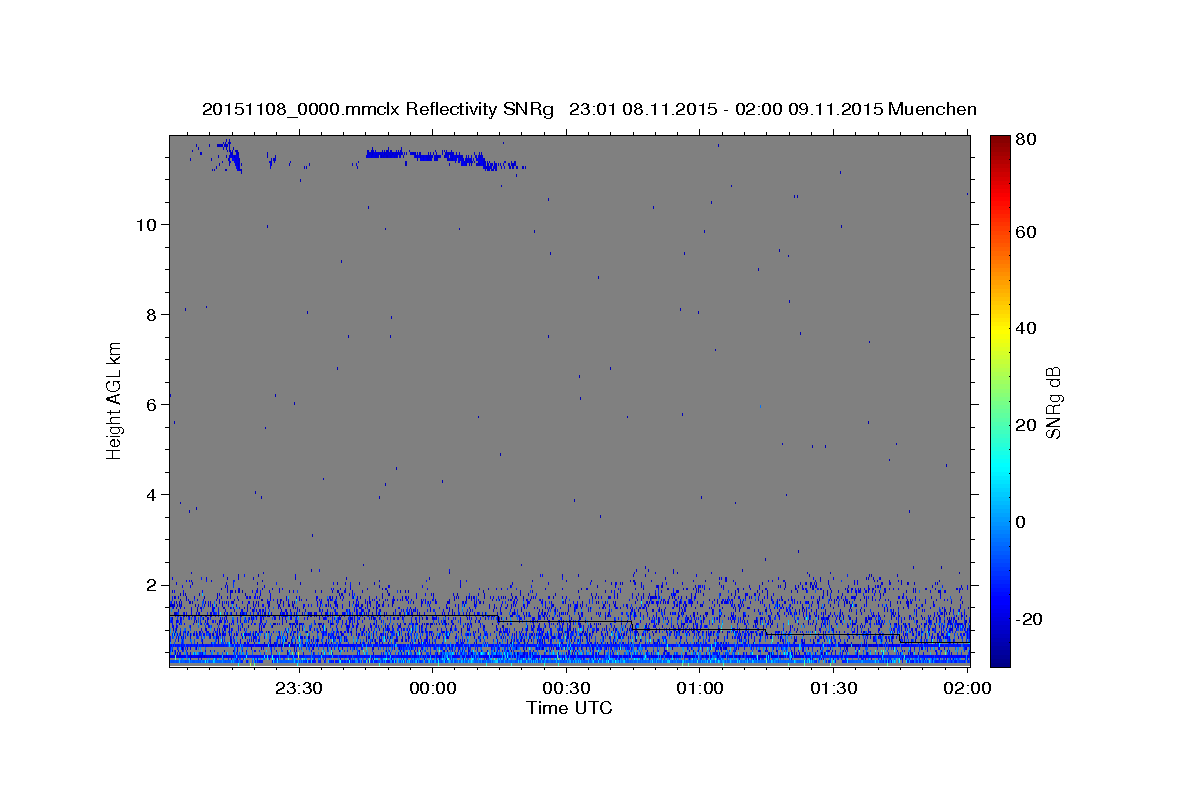Click the 'SNRg dB' colorbar label
The image size is (1200, 800).
[x=1052, y=403]
